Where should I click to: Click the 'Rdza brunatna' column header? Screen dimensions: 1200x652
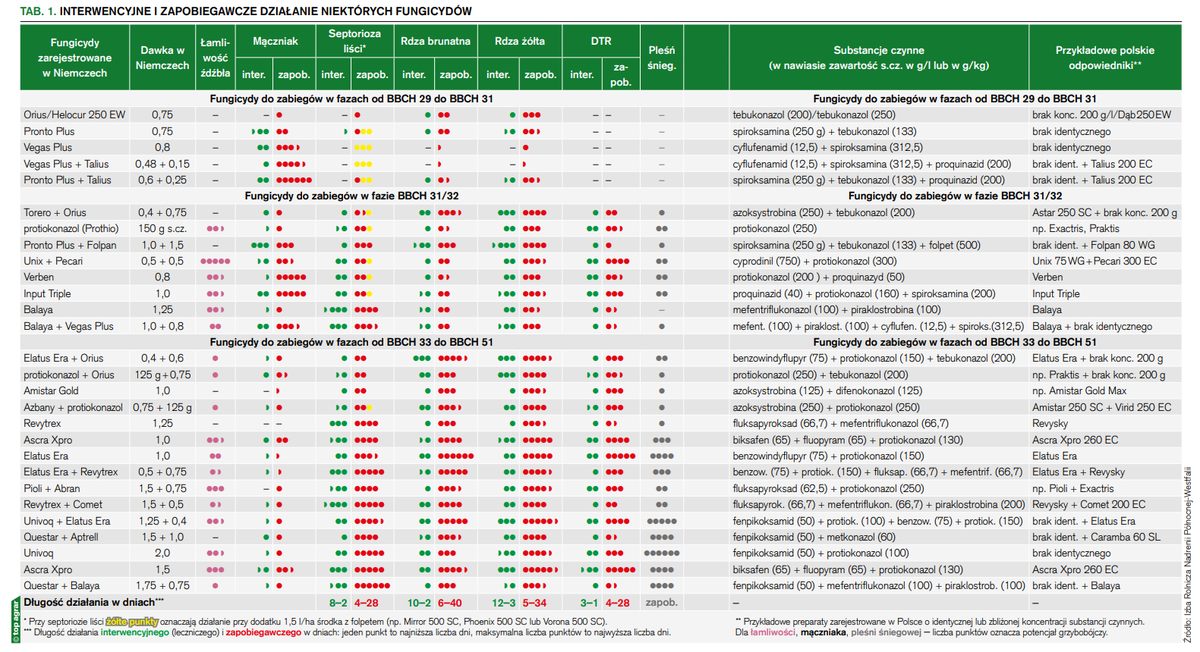click(x=435, y=43)
